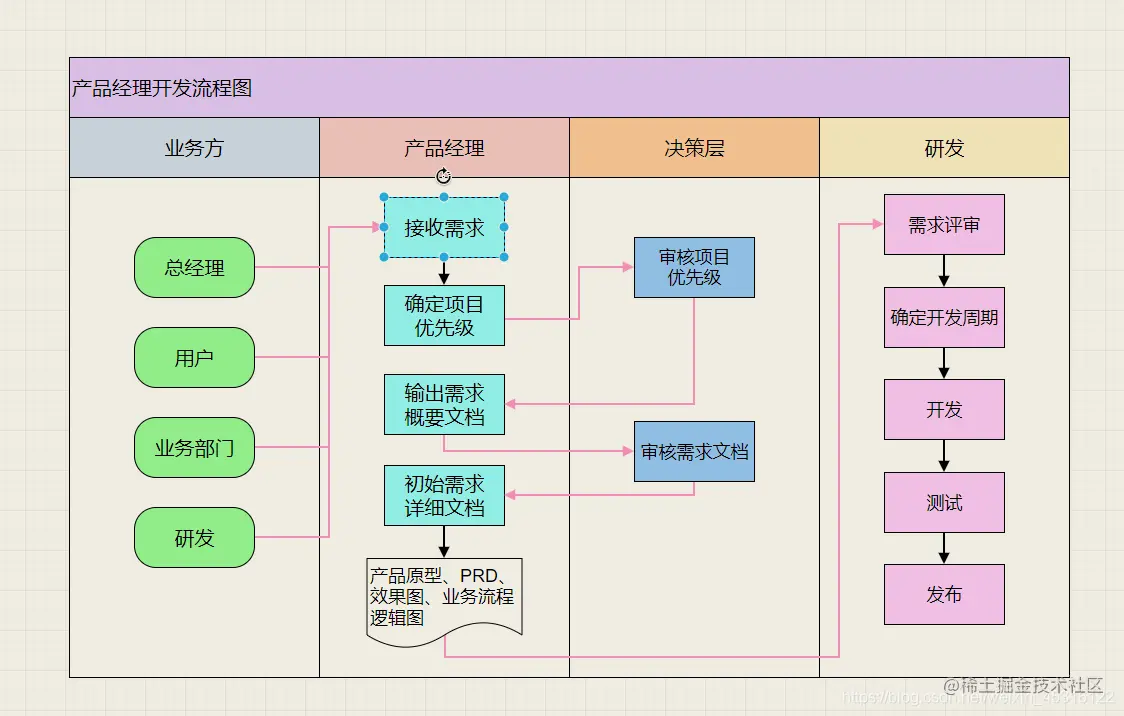Select the 审核需求文档 blue box
The height and width of the screenshot is (716, 1124).
[x=694, y=452]
